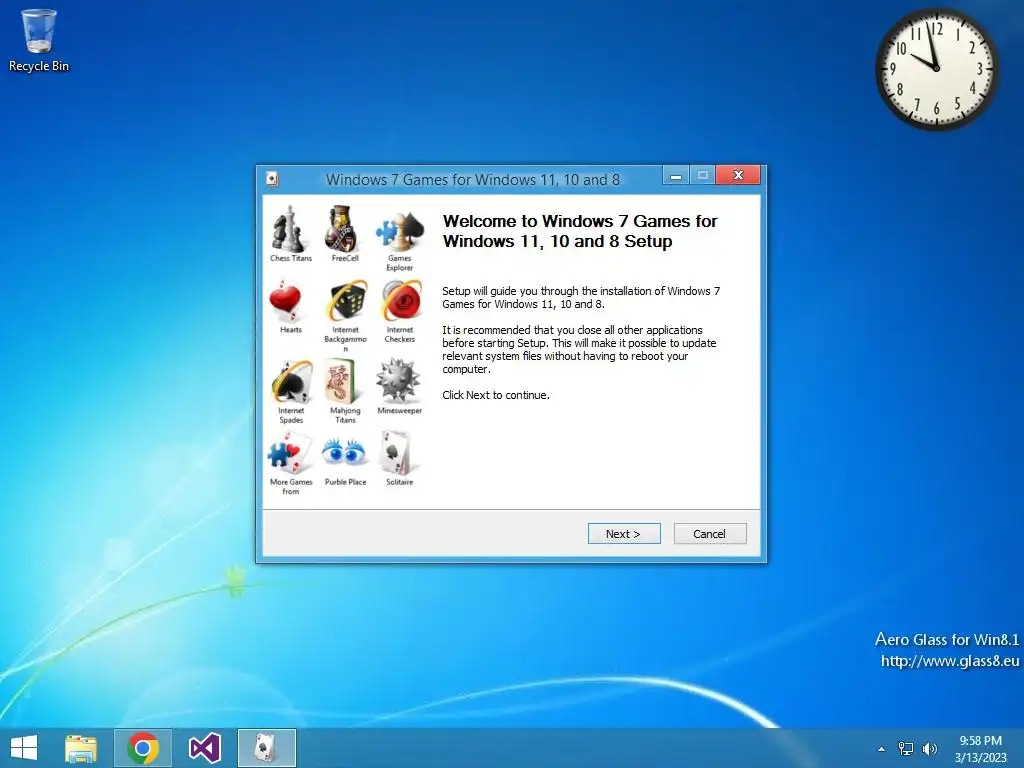Select the Minesweeper mine icon
This screenshot has height=768, width=1024.
pyautogui.click(x=398, y=380)
